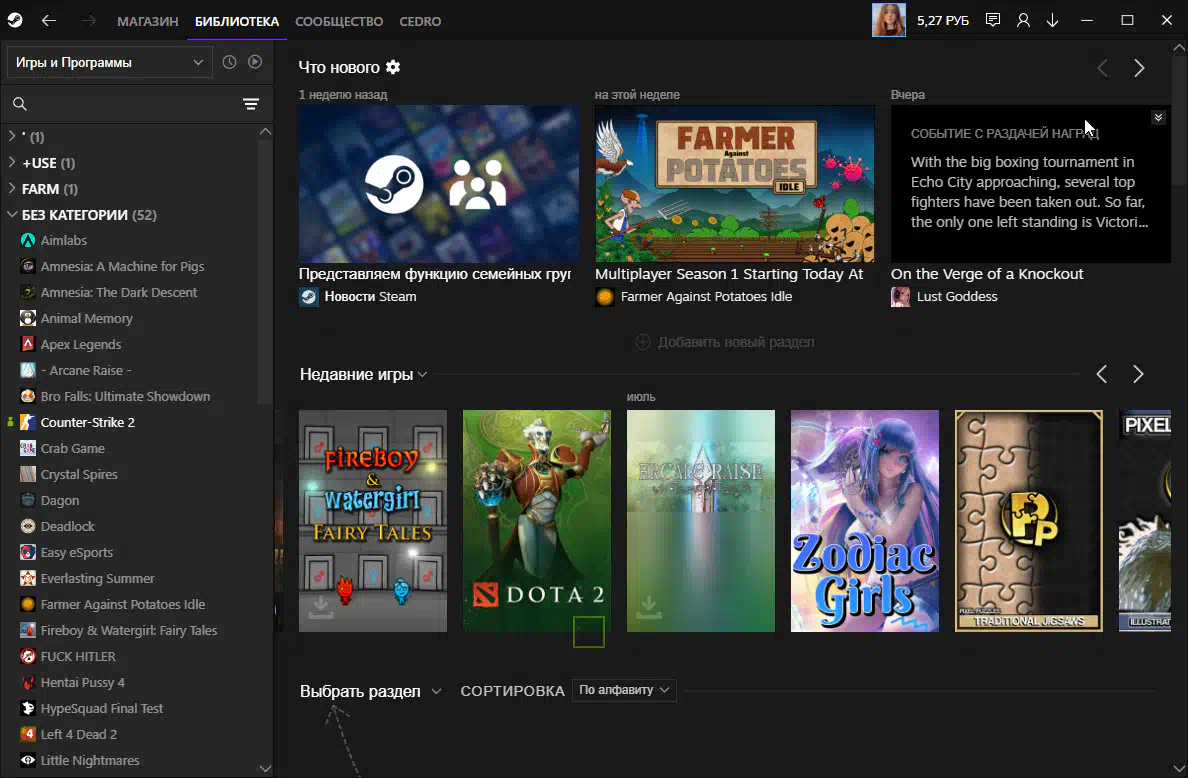The image size is (1188, 778).
Task: Open the СООБЩЕСТВО tab
Action: [339, 21]
